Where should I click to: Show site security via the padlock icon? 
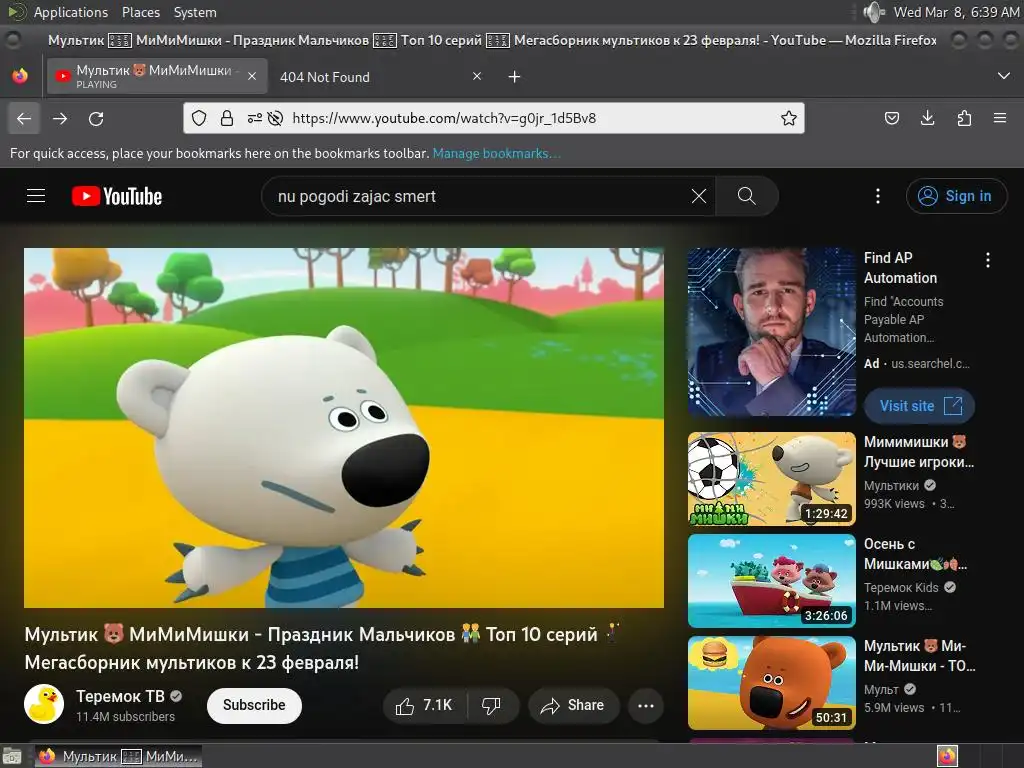[x=227, y=118]
